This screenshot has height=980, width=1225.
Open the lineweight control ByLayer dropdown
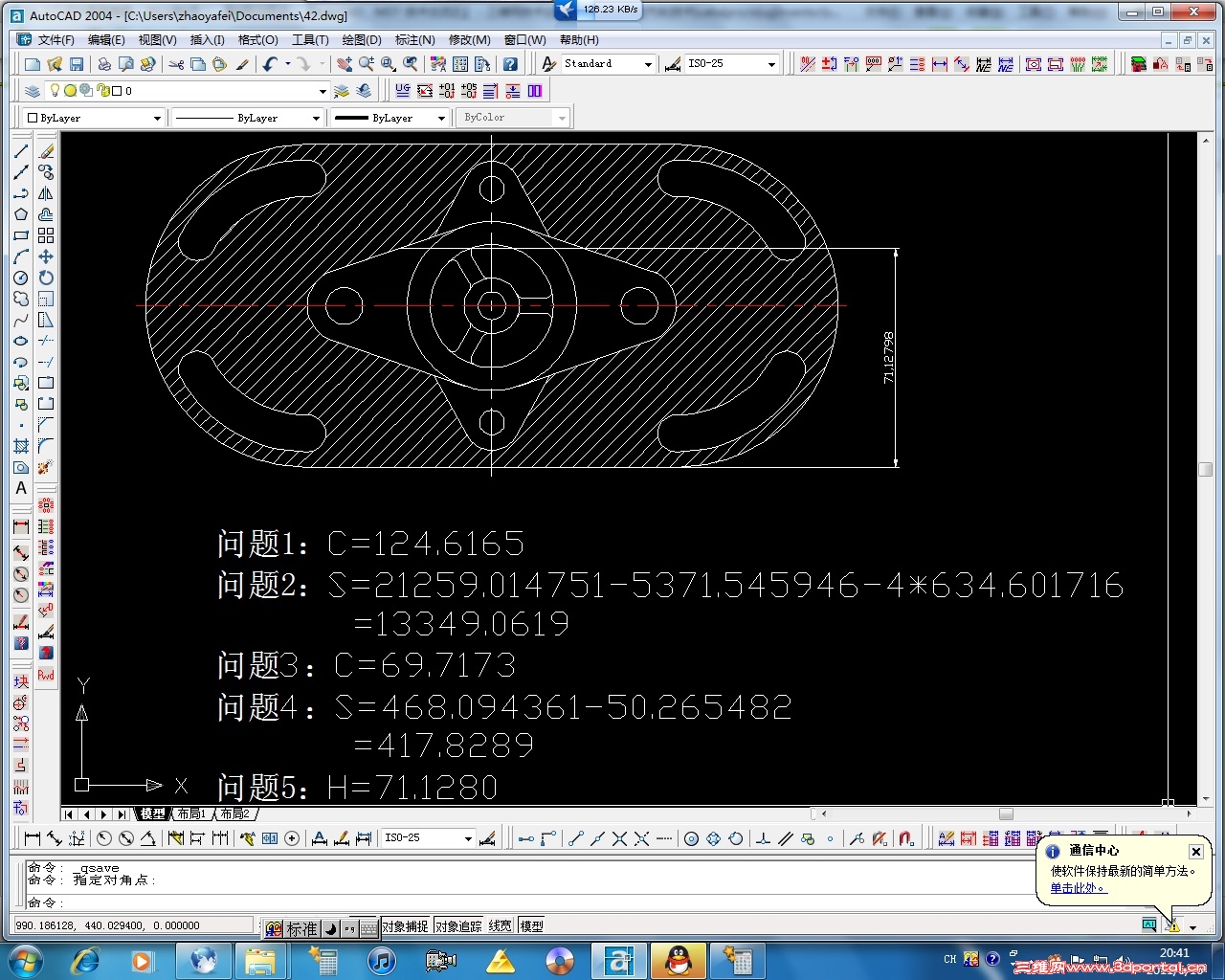pyautogui.click(x=441, y=118)
